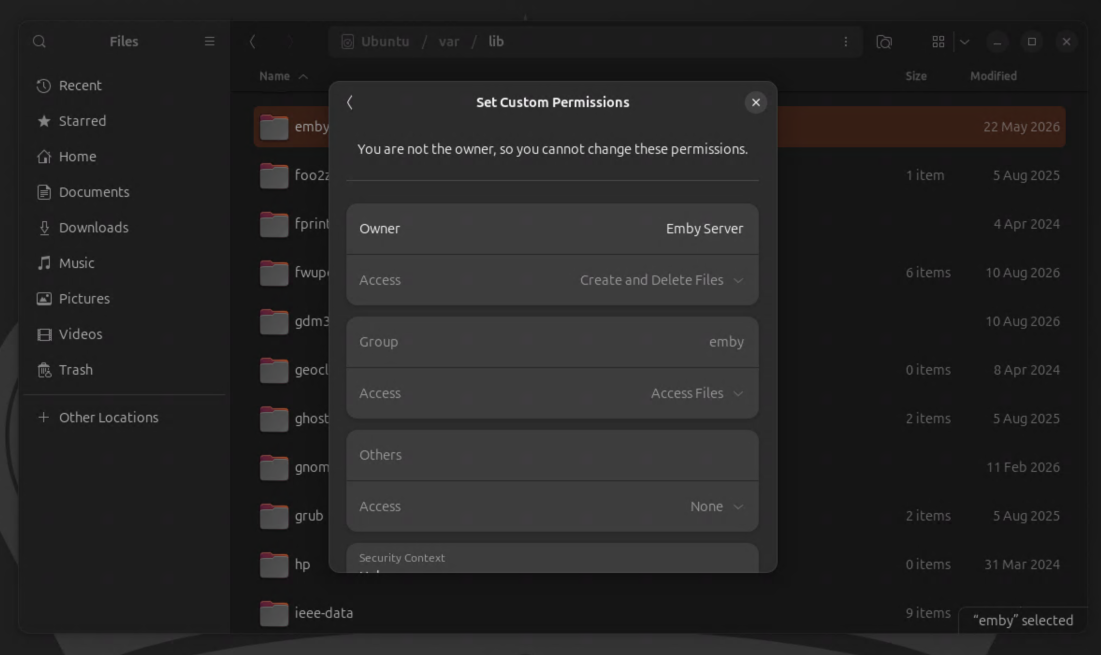Sort by the Modified column header
This screenshot has height=655, width=1101.
click(x=994, y=76)
